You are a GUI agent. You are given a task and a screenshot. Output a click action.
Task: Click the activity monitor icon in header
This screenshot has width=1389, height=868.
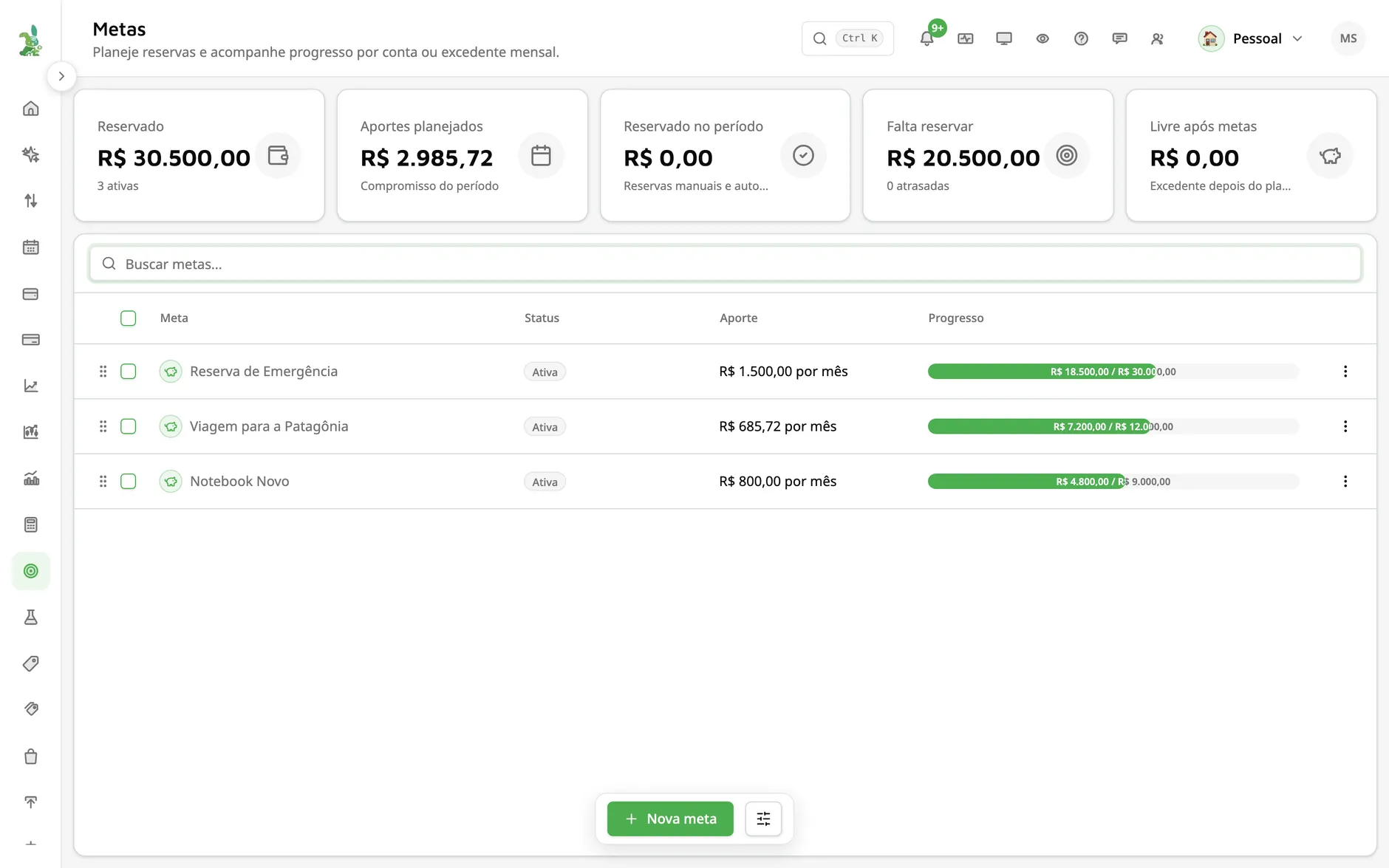966,38
